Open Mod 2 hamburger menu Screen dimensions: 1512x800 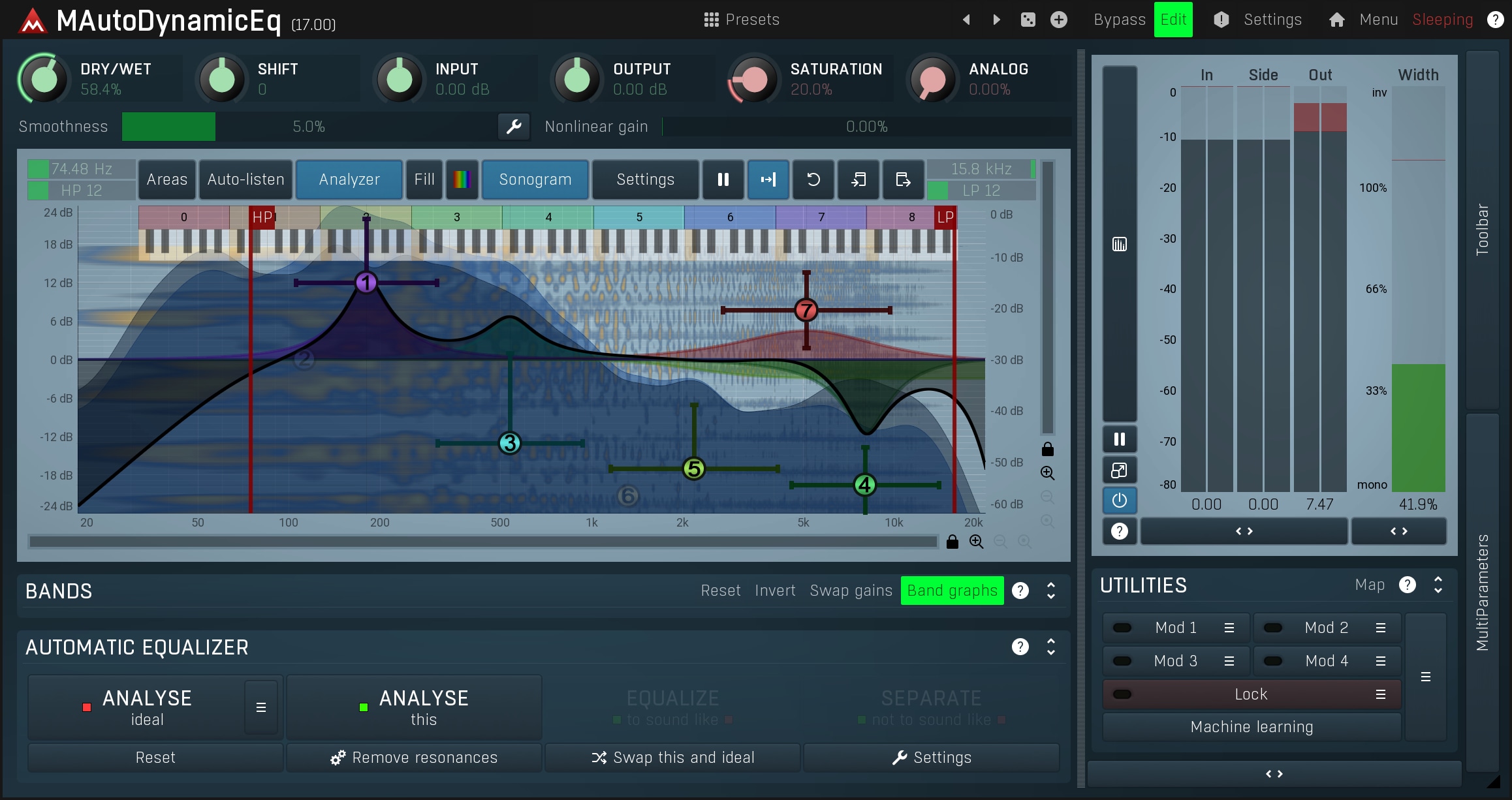pos(1380,628)
